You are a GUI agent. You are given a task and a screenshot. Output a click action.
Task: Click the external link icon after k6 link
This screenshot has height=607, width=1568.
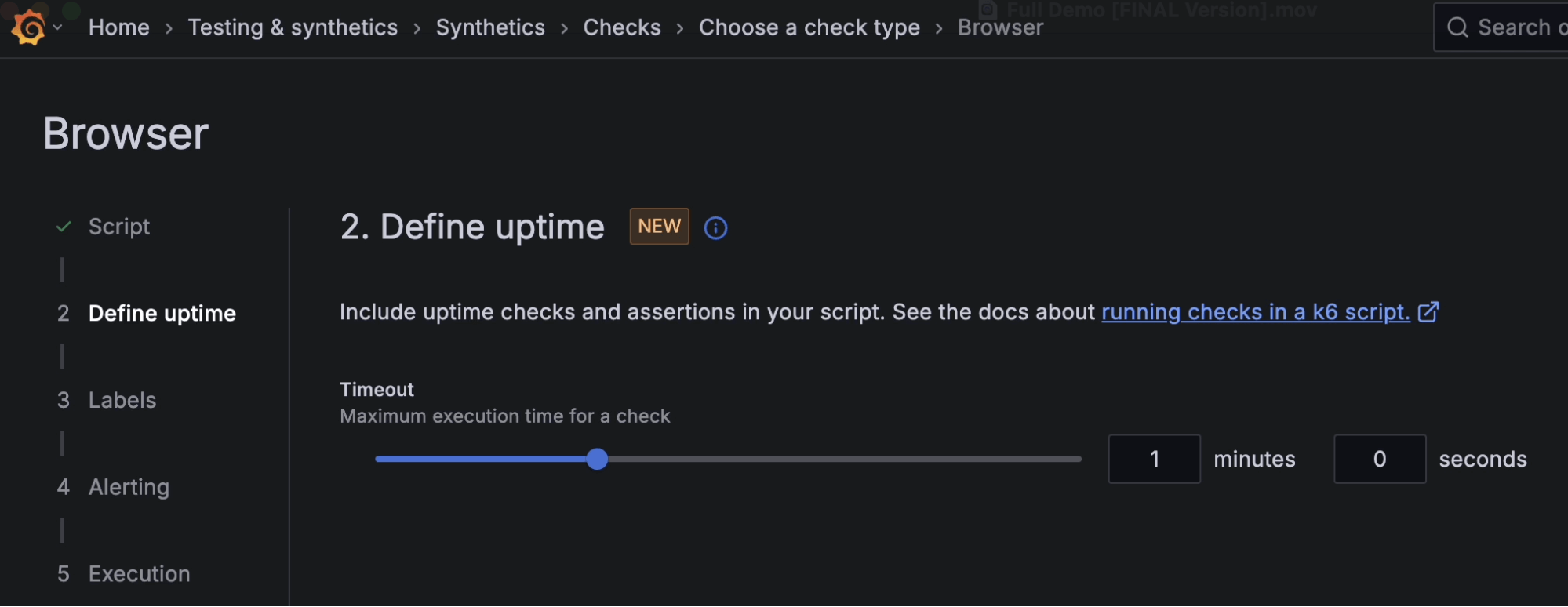coord(1428,312)
